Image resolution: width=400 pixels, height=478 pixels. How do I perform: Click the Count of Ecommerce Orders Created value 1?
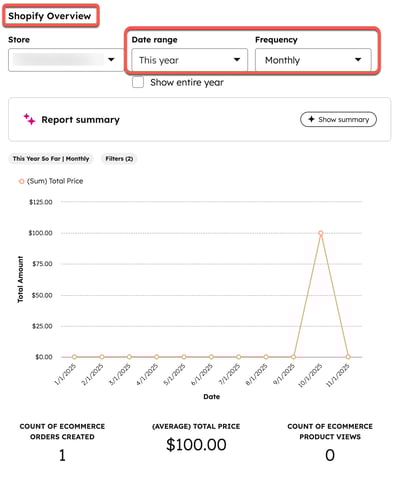(x=62, y=455)
